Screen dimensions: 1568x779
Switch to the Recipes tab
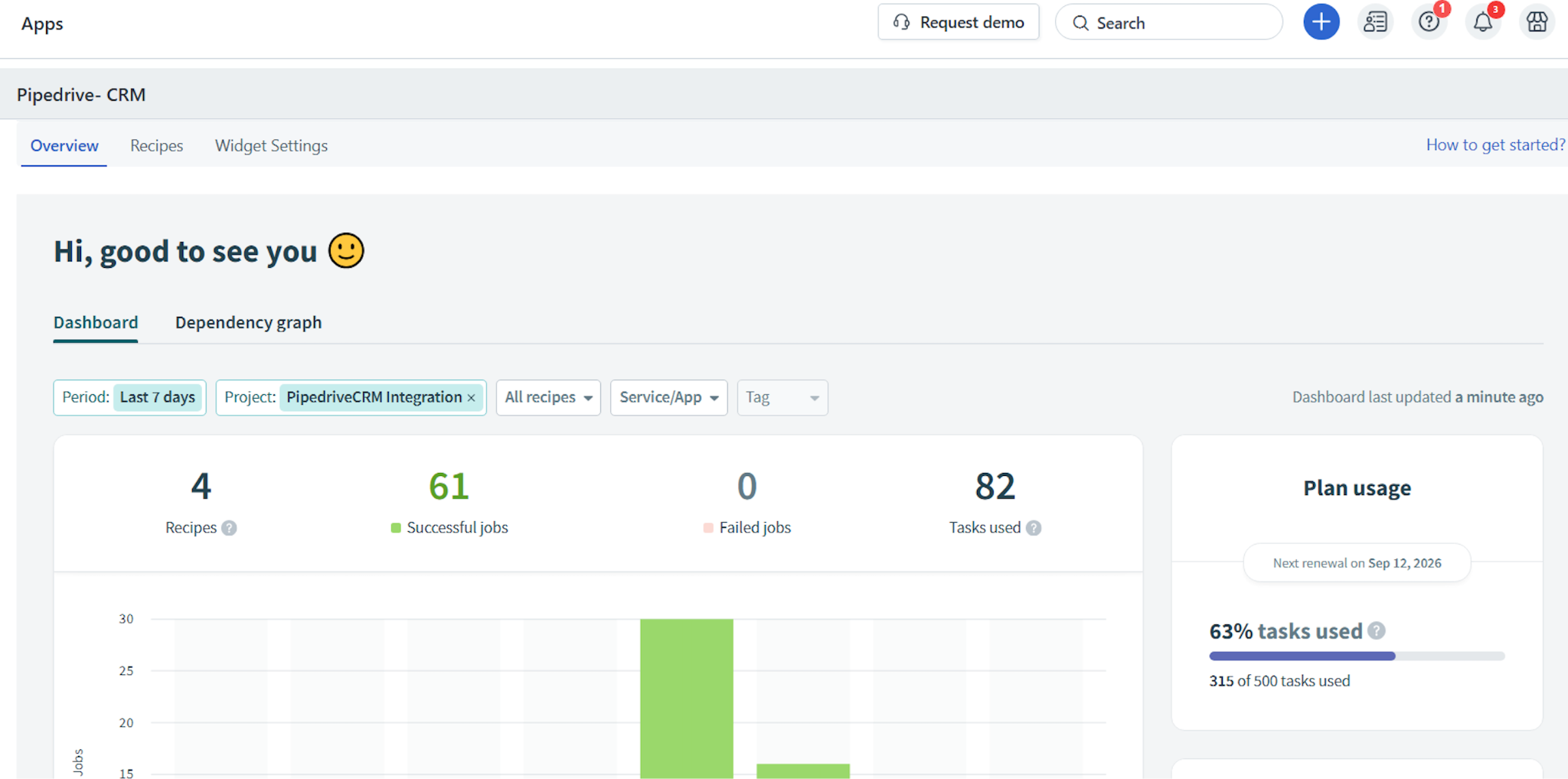point(156,145)
